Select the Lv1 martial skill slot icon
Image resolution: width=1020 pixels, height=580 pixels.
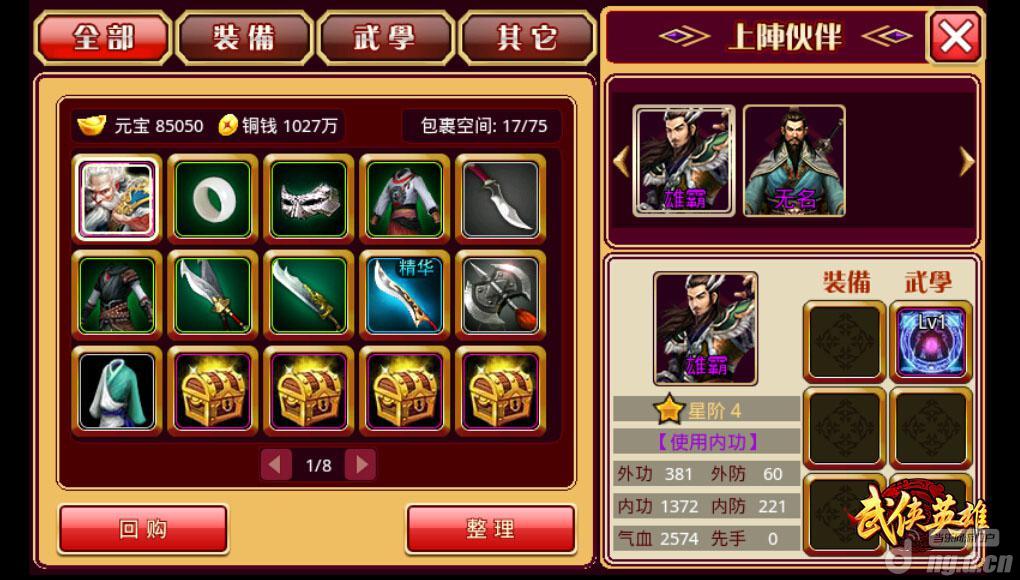pos(931,341)
